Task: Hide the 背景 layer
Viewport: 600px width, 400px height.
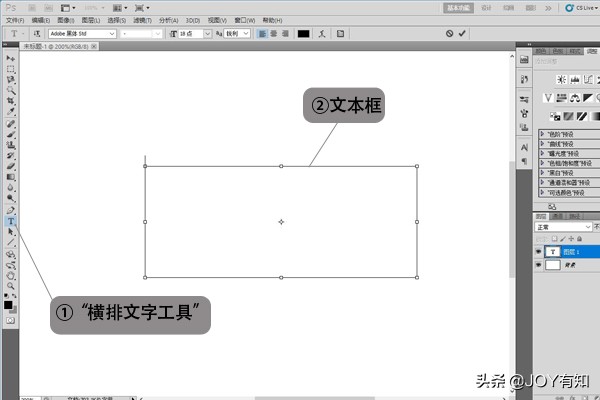Action: (x=538, y=265)
